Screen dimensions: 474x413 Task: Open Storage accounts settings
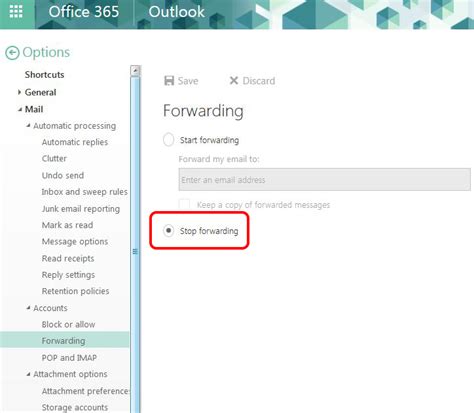(x=75, y=407)
